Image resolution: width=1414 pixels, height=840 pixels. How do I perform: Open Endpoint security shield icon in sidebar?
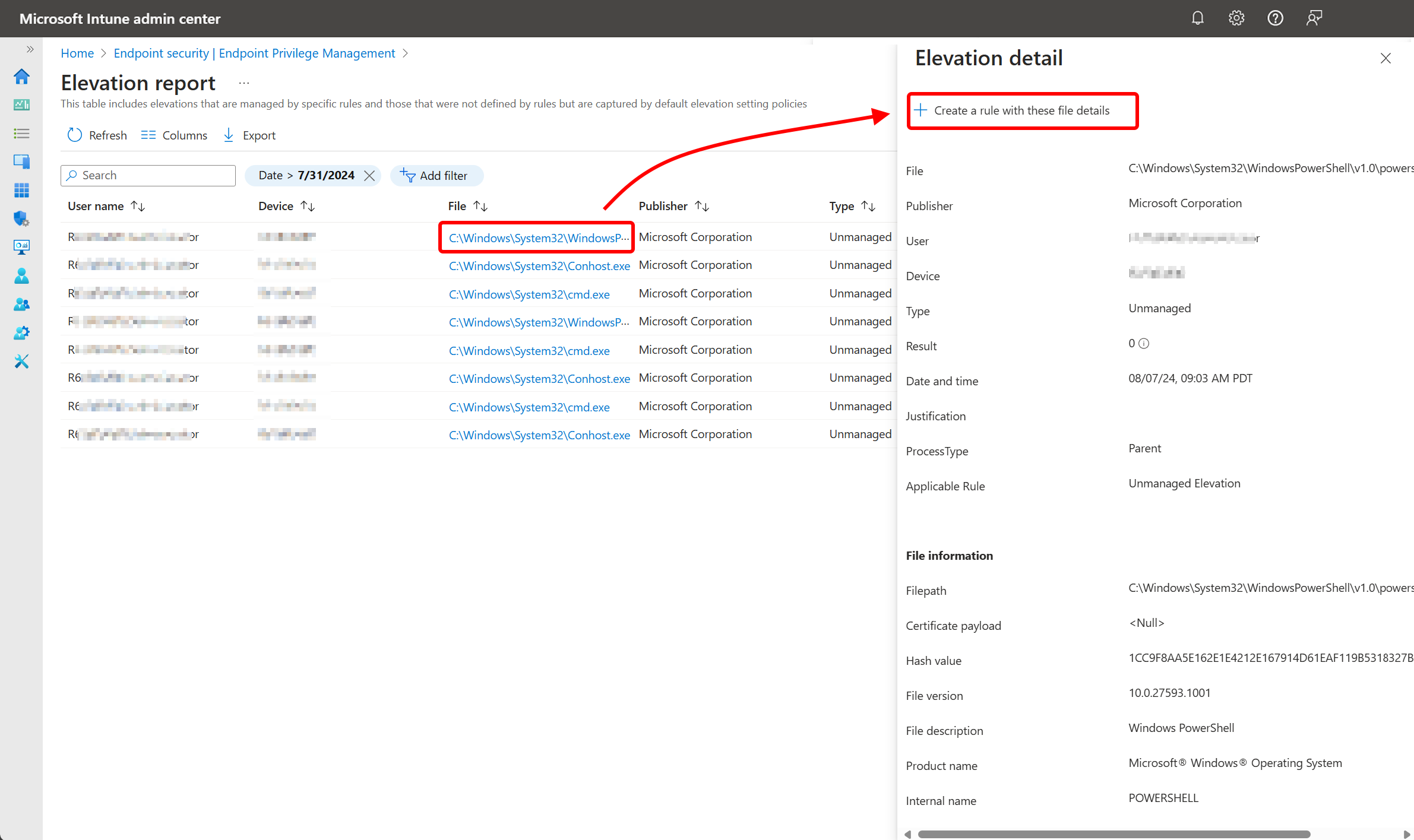[x=21, y=218]
